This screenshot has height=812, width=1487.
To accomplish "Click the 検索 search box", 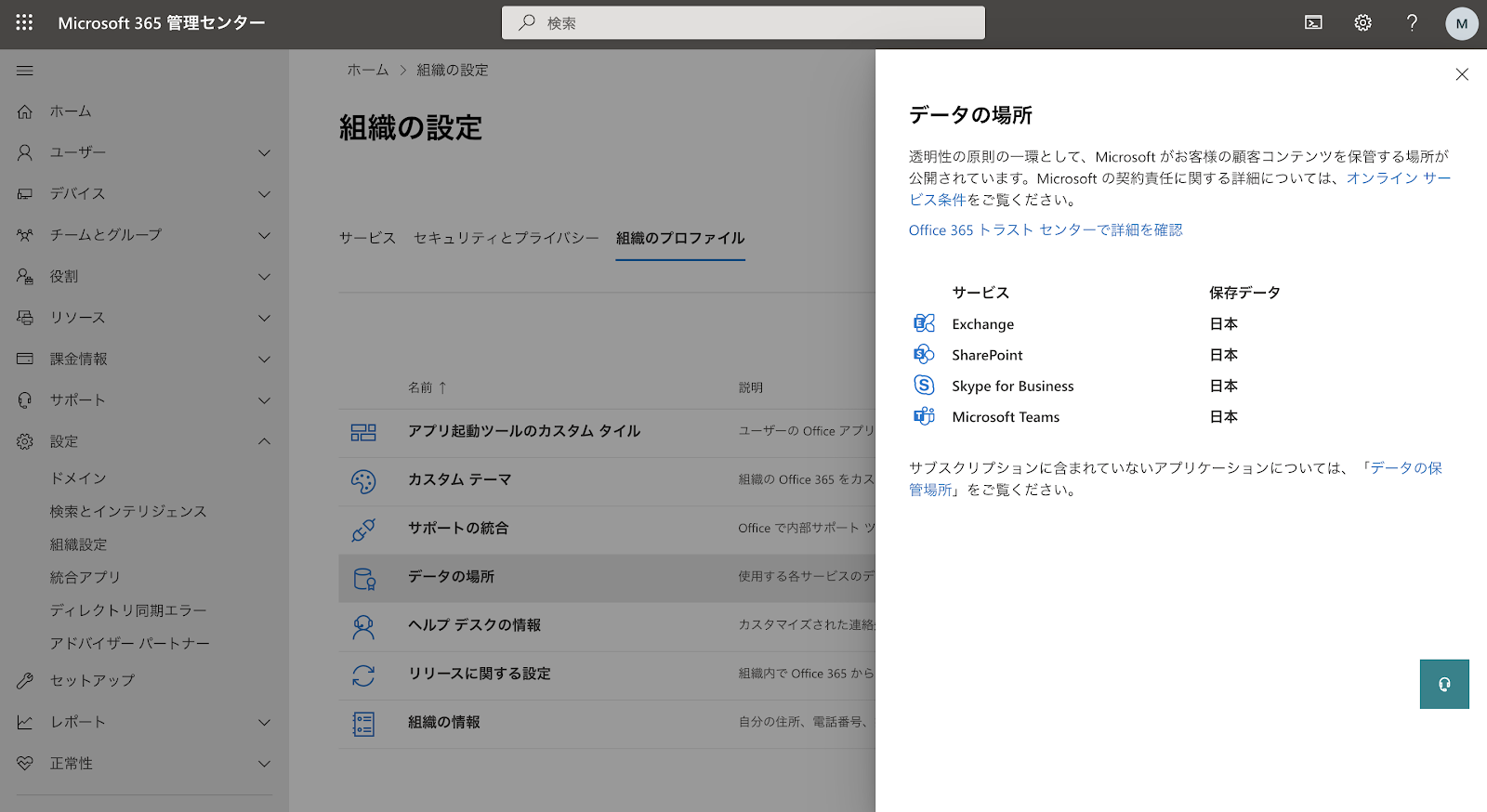I will [743, 23].
